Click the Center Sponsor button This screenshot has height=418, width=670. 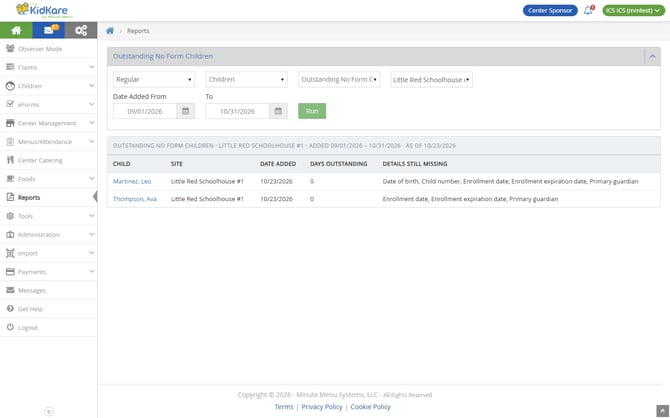tap(550, 10)
